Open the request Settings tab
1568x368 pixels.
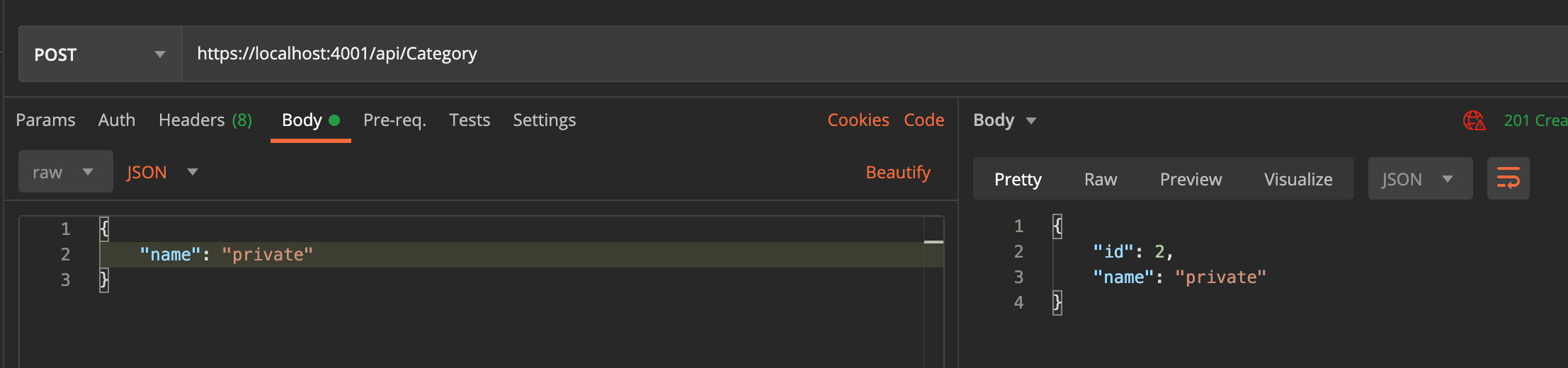(544, 120)
